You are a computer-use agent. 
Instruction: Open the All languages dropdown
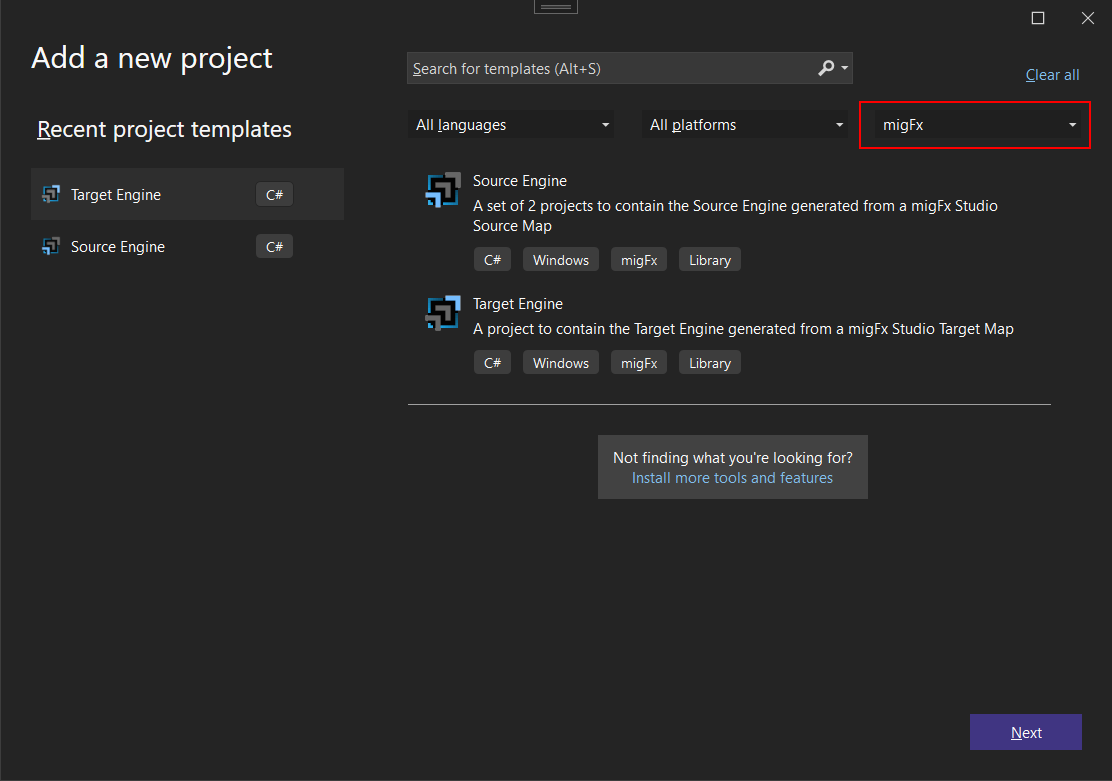[x=511, y=124]
